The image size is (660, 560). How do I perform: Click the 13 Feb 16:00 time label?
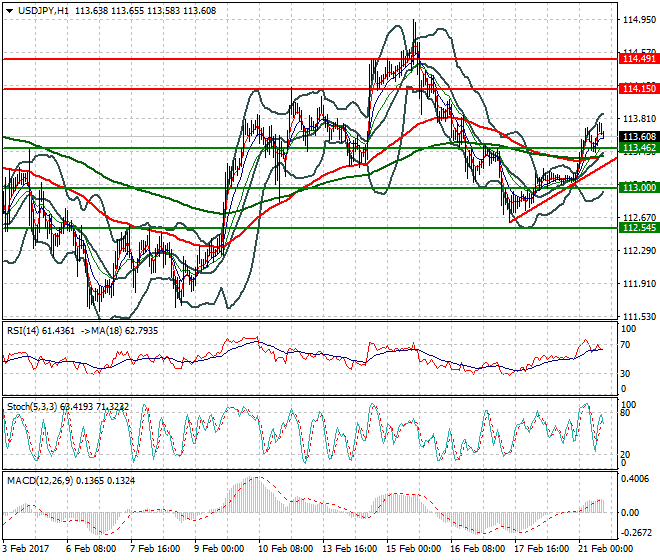point(349,549)
